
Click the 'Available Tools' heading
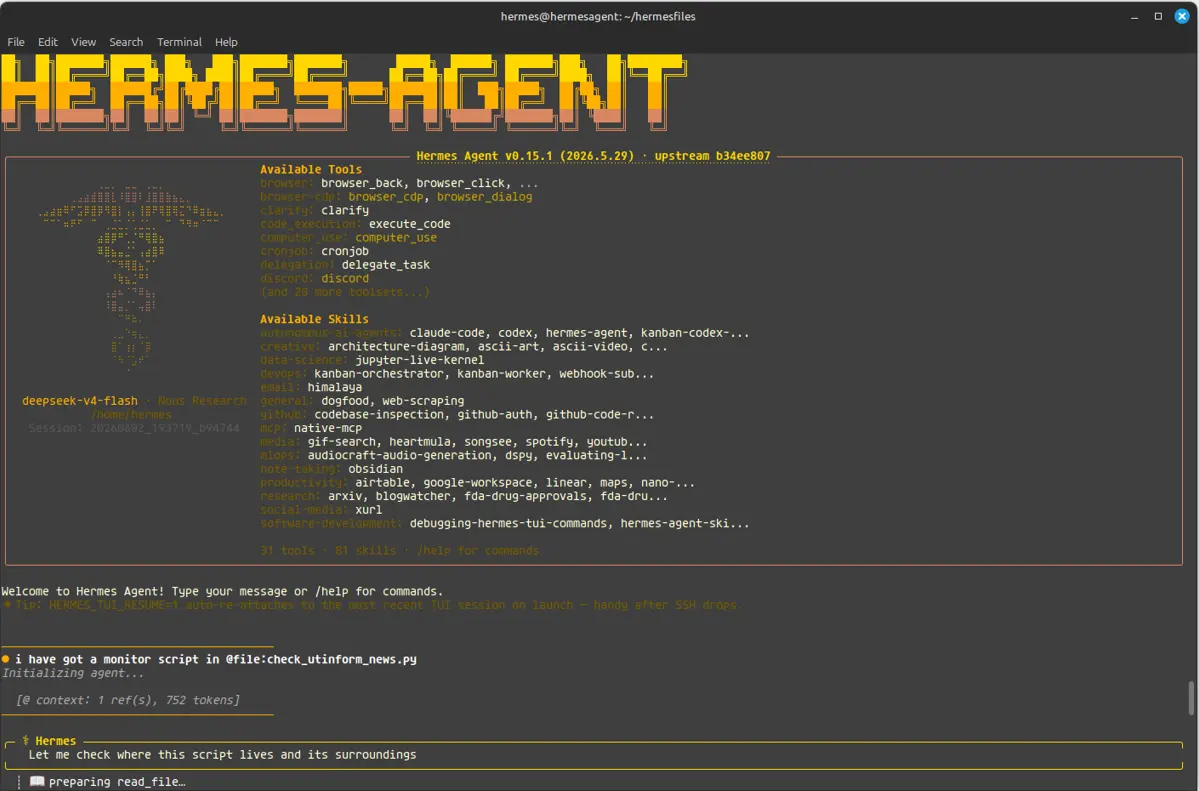[x=310, y=169]
